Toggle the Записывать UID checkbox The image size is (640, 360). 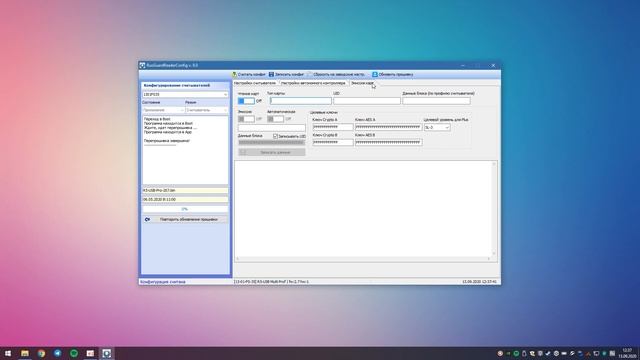pos(275,136)
